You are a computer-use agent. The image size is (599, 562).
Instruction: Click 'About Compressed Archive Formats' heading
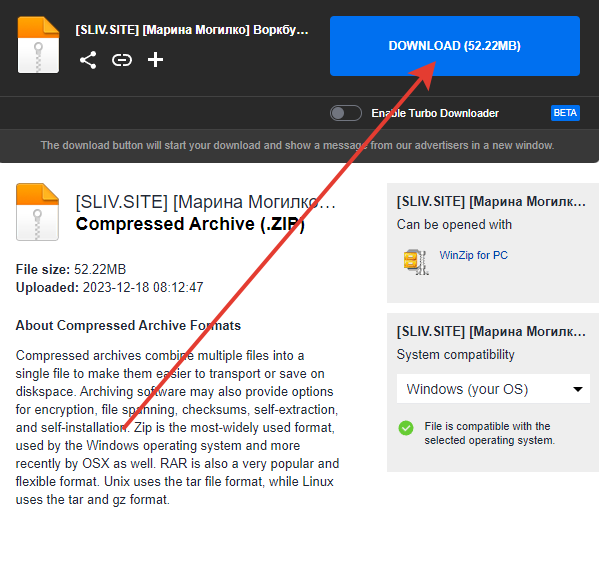click(128, 326)
